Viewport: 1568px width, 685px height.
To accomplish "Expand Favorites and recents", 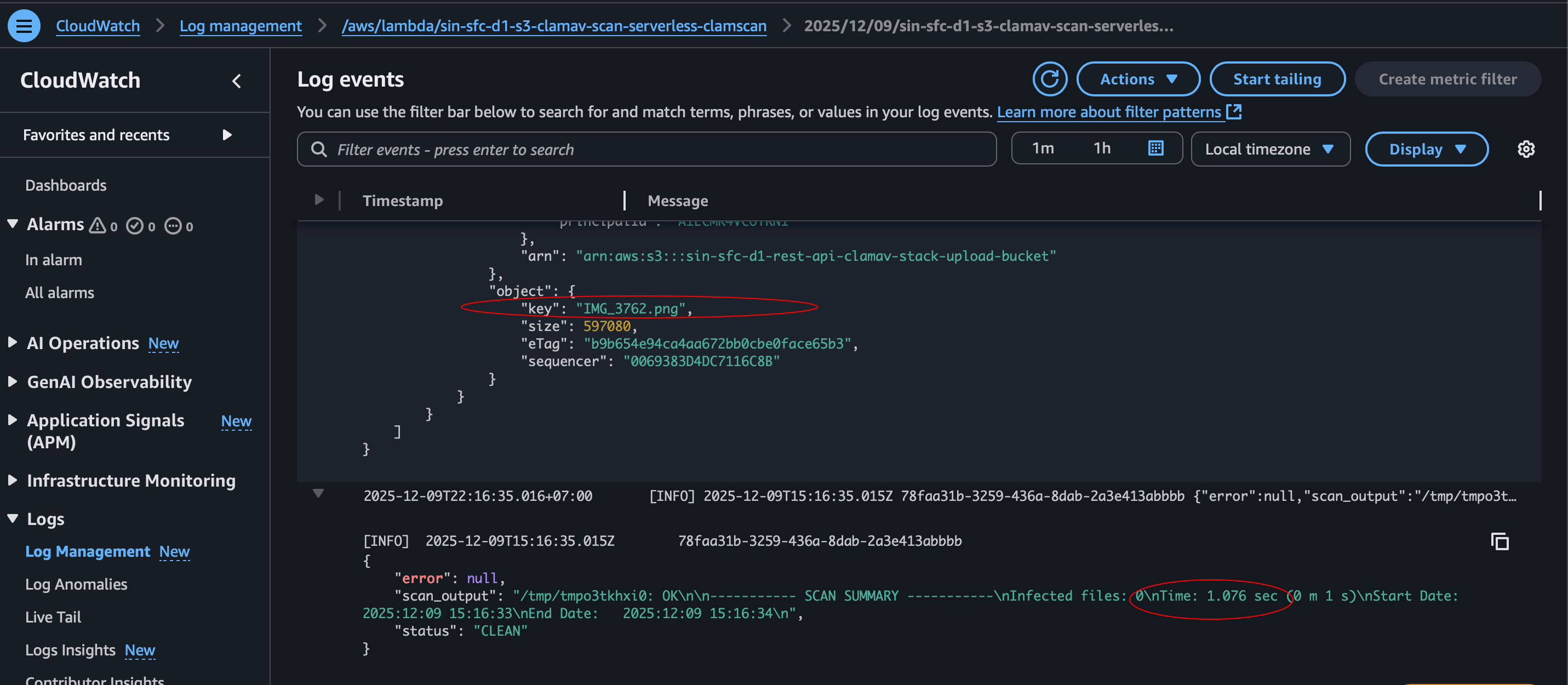I will pos(227,135).
